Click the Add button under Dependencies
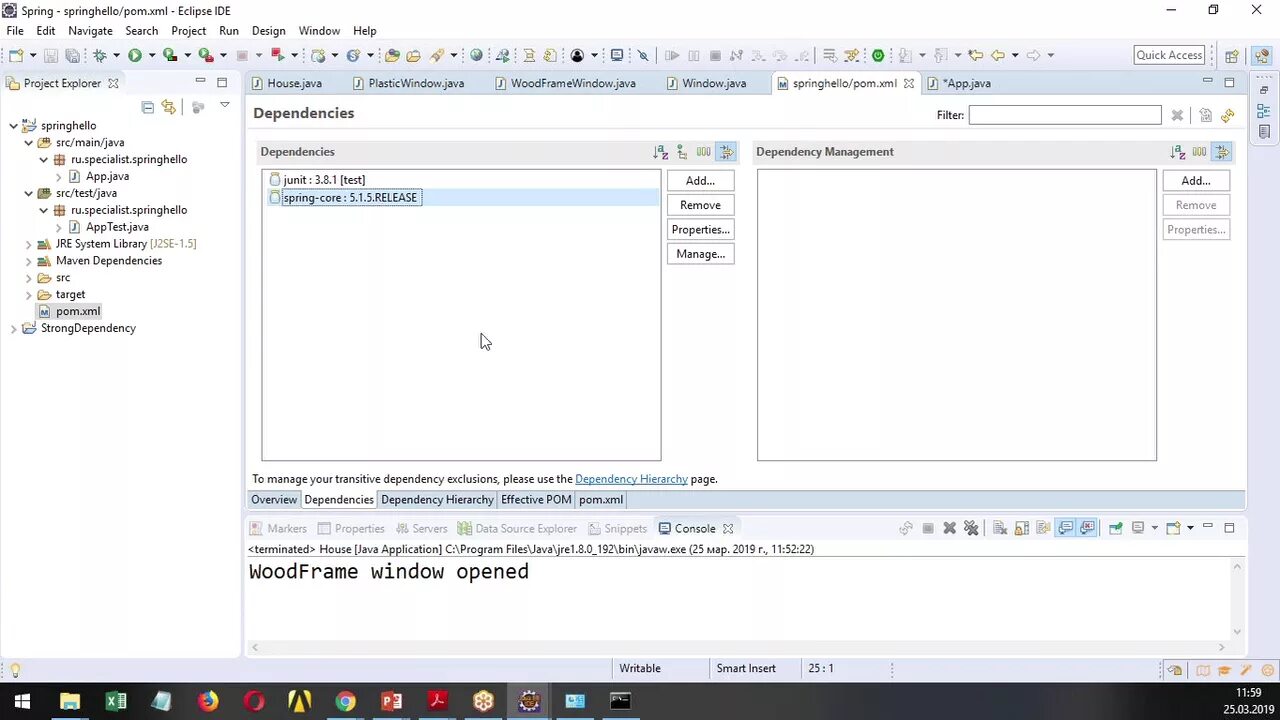Screen dimensions: 1280x720 tap(700, 180)
